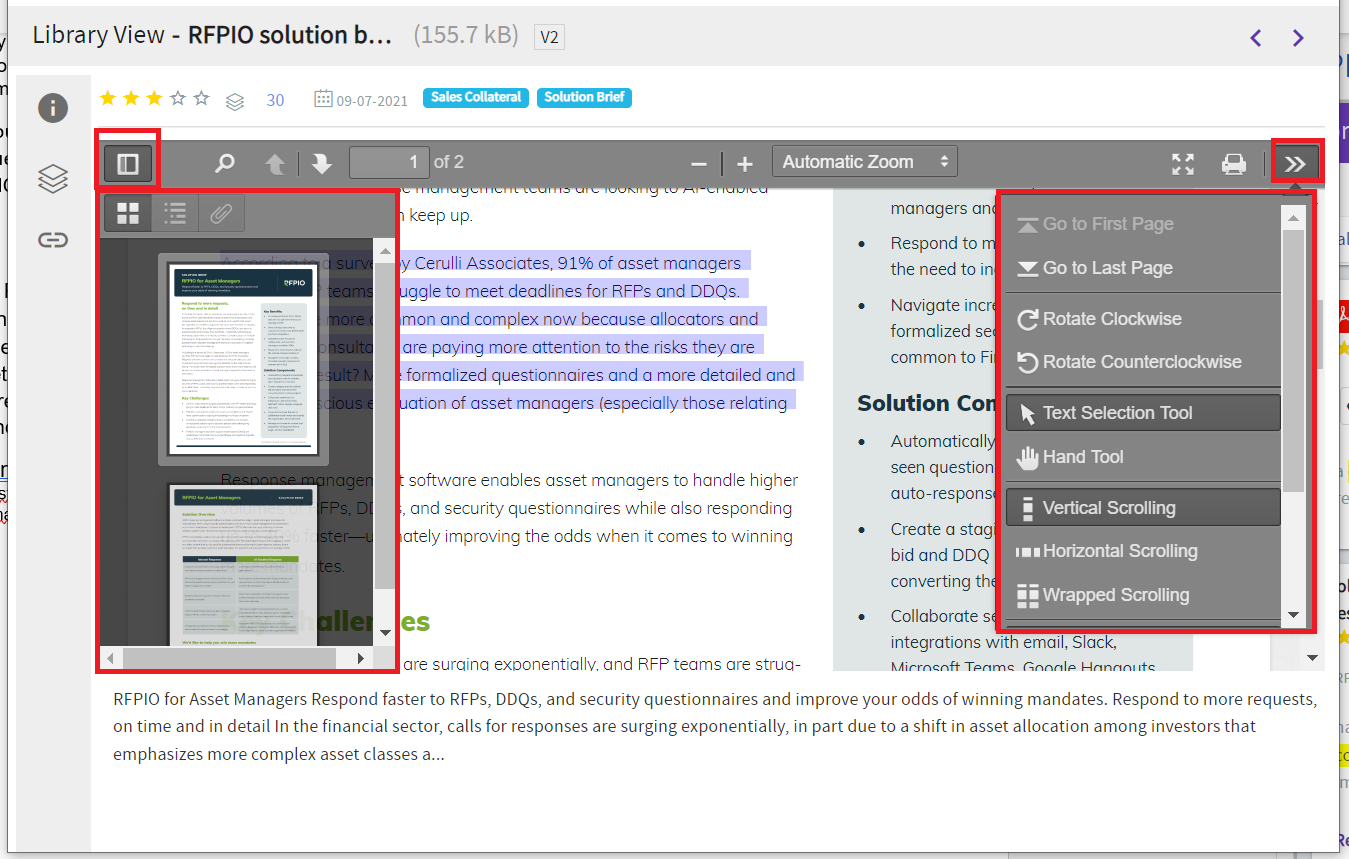The width and height of the screenshot is (1349, 859).
Task: Go to the previous page with up arrow
Action: (x=275, y=163)
